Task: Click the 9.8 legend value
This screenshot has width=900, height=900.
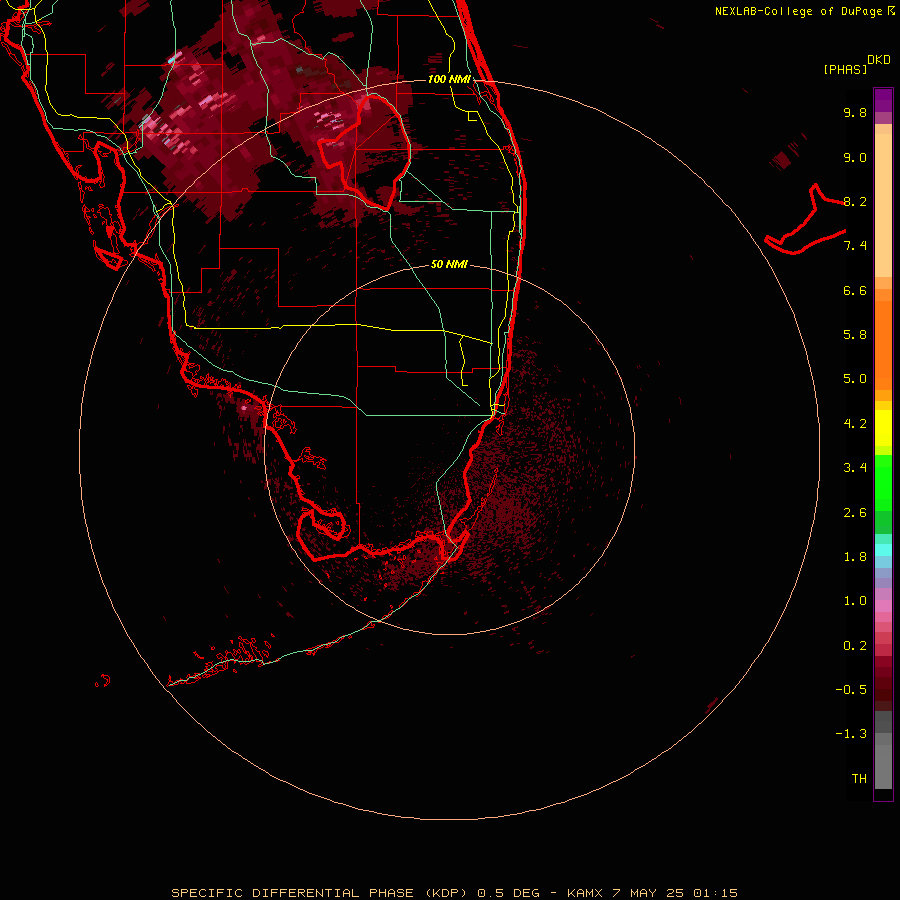Action: tap(855, 112)
